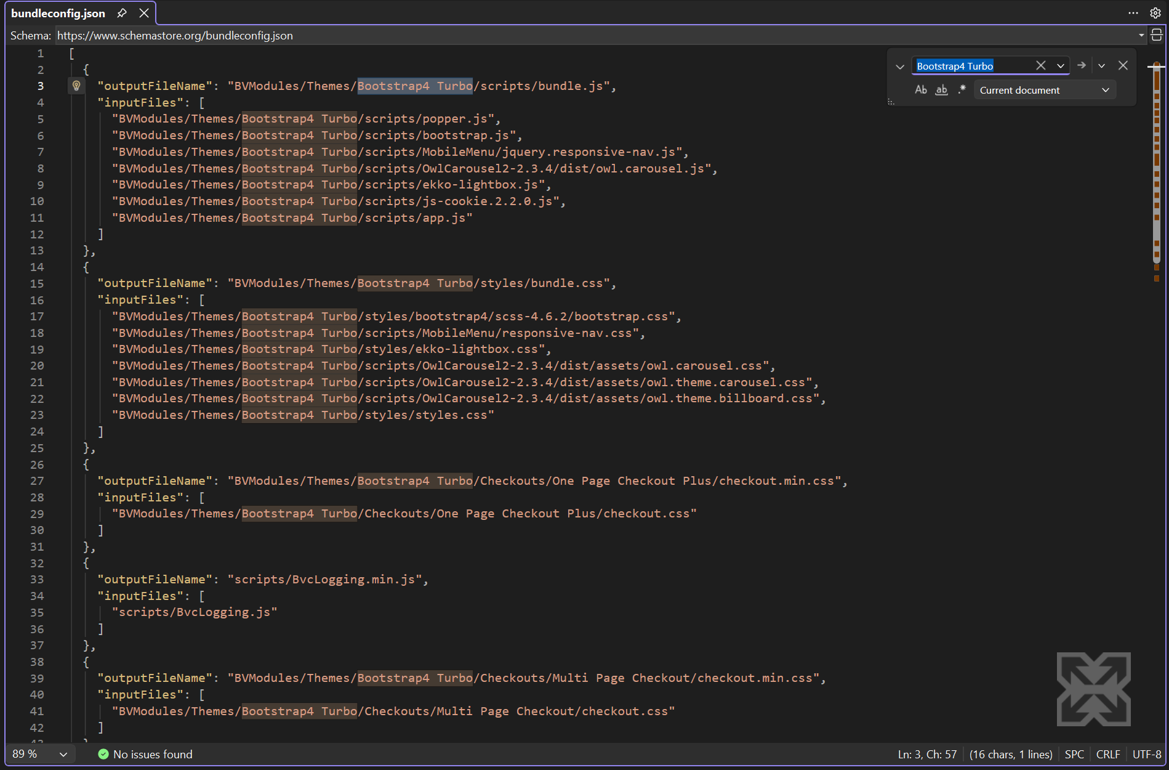Click the Find Next arrow
Viewport: 1169px width, 770px height.
point(1081,66)
